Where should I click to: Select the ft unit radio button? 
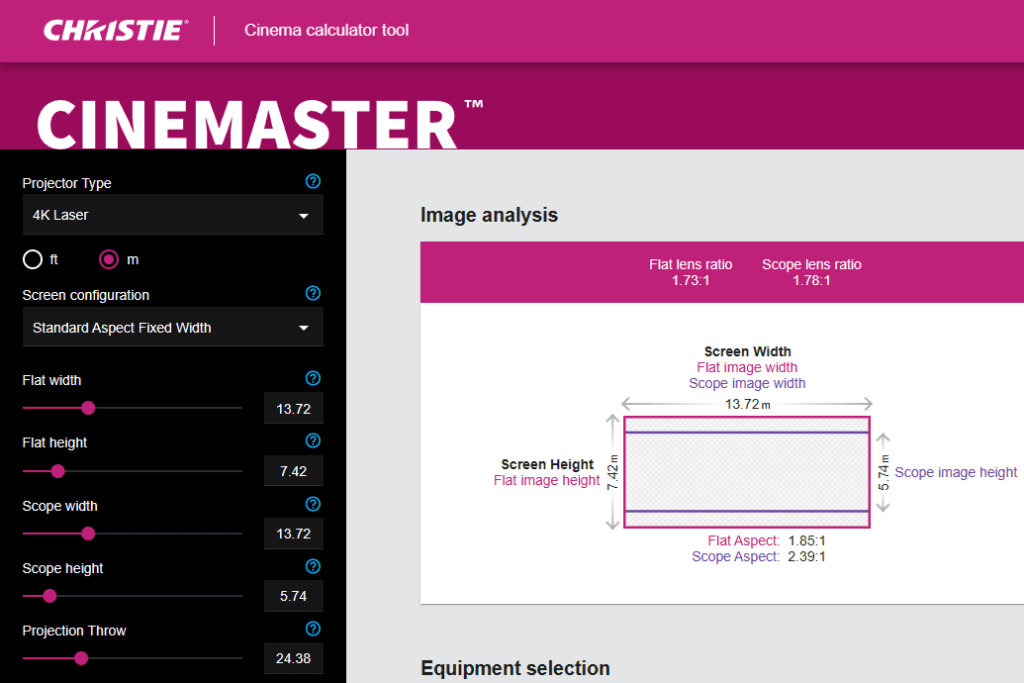(33, 259)
